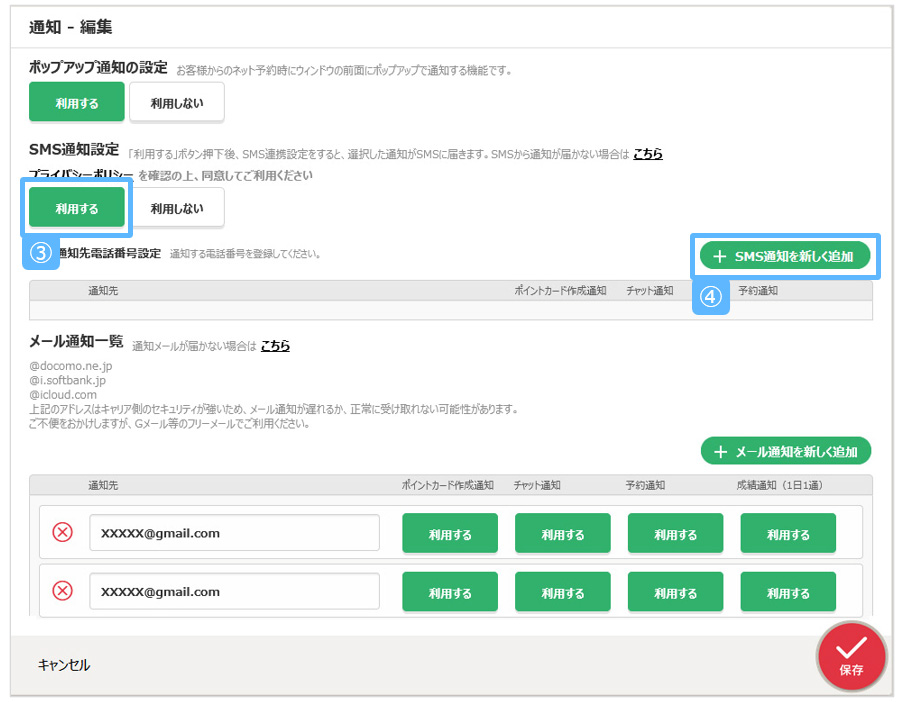The width and height of the screenshot is (901, 702).
Task: Toggle point card notification for first email
Action: pos(450,534)
